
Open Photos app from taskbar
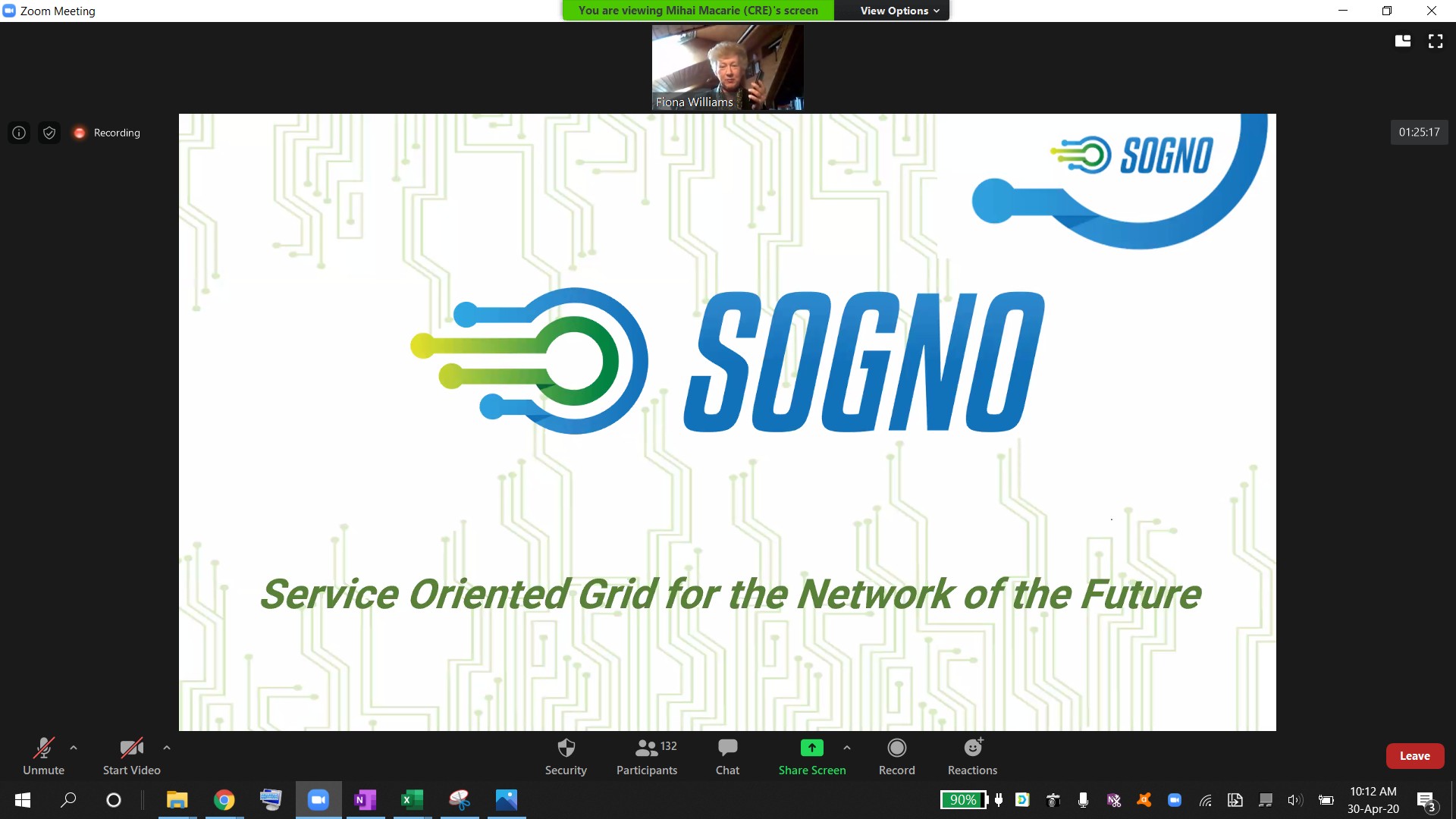[x=507, y=800]
